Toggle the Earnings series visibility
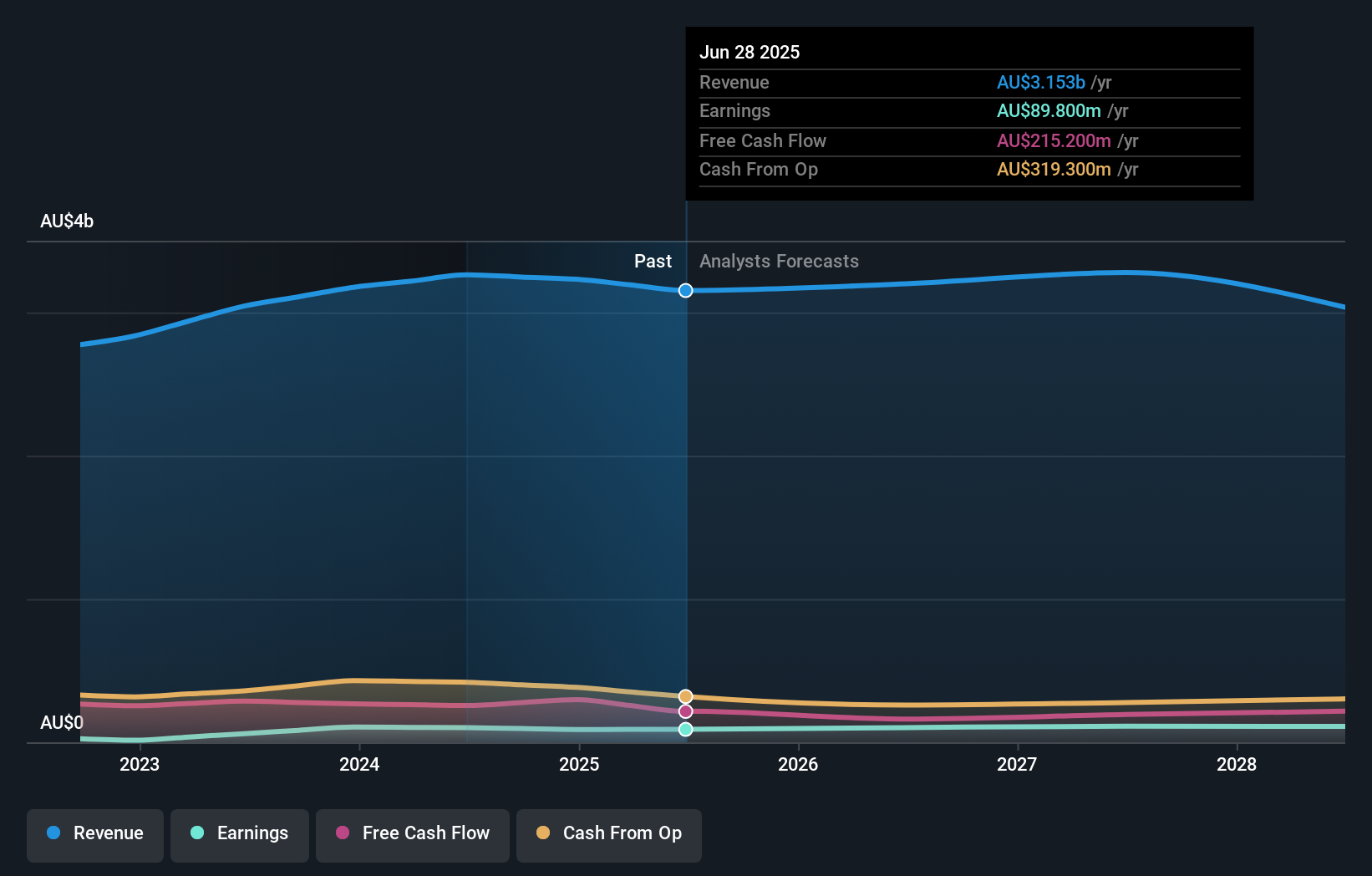Viewport: 1372px width, 876px height. coord(240,833)
